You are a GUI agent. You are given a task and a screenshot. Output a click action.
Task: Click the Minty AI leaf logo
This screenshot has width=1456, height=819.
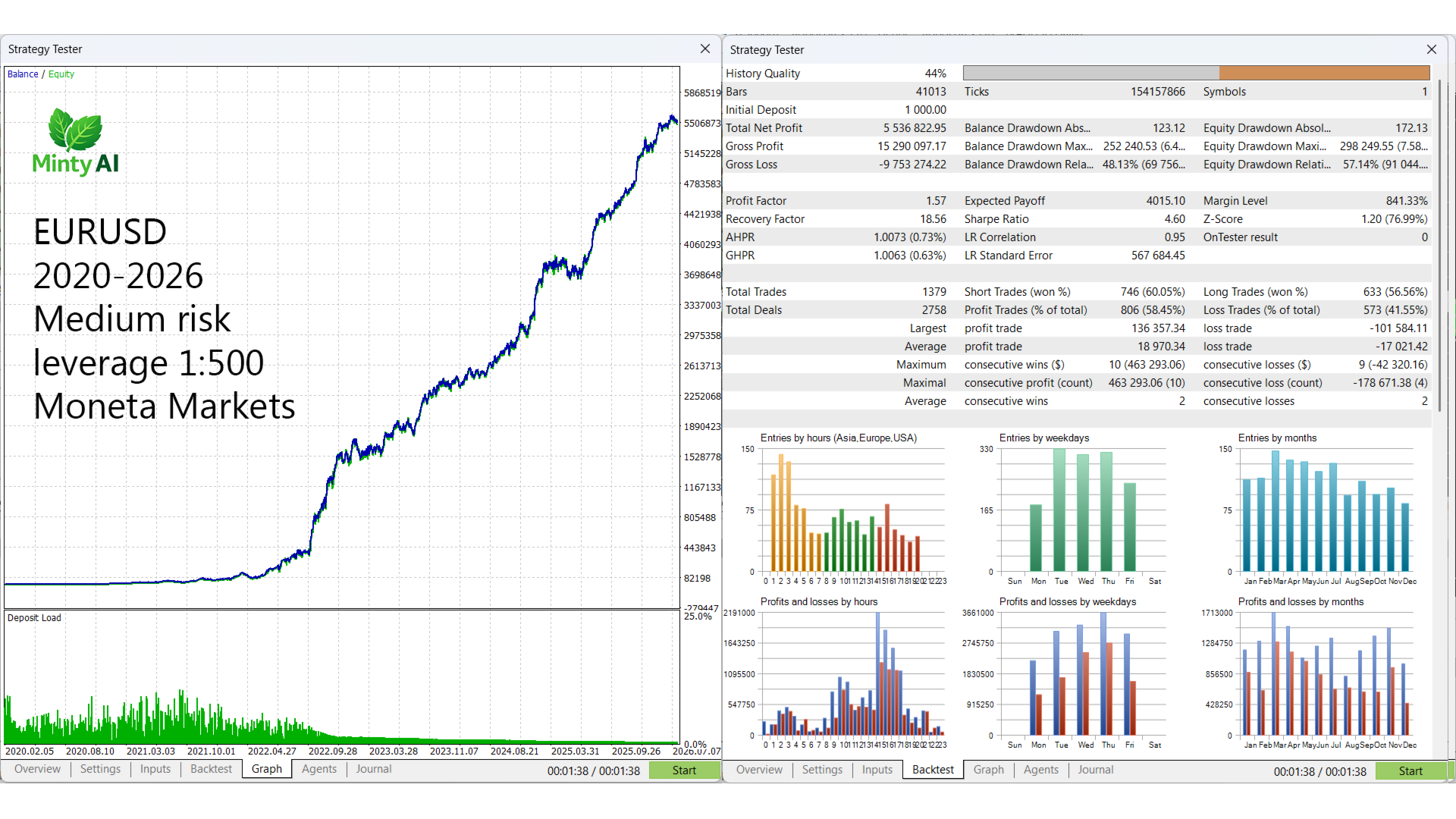click(x=75, y=130)
